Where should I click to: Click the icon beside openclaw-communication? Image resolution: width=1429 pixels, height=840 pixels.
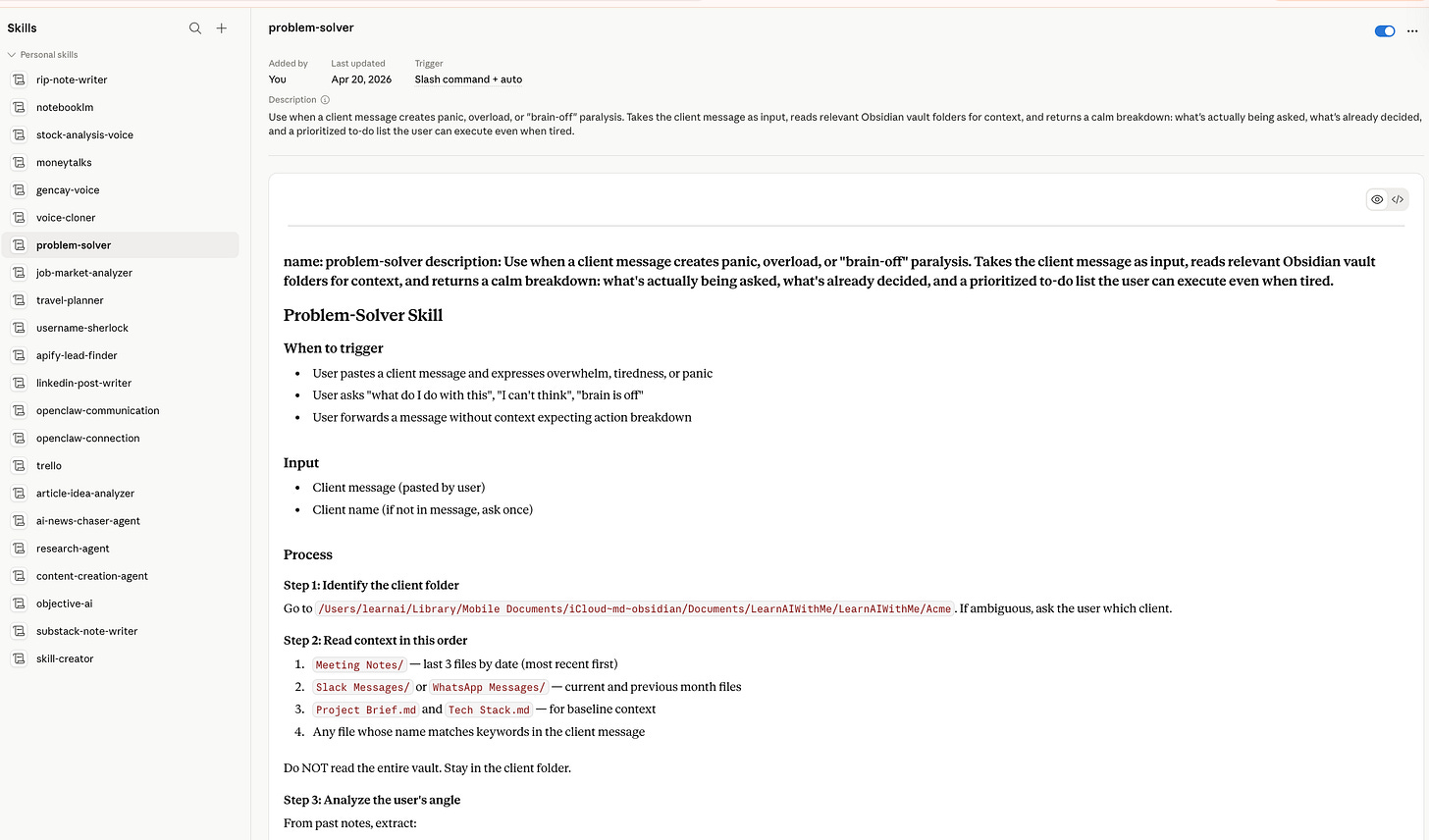19,409
